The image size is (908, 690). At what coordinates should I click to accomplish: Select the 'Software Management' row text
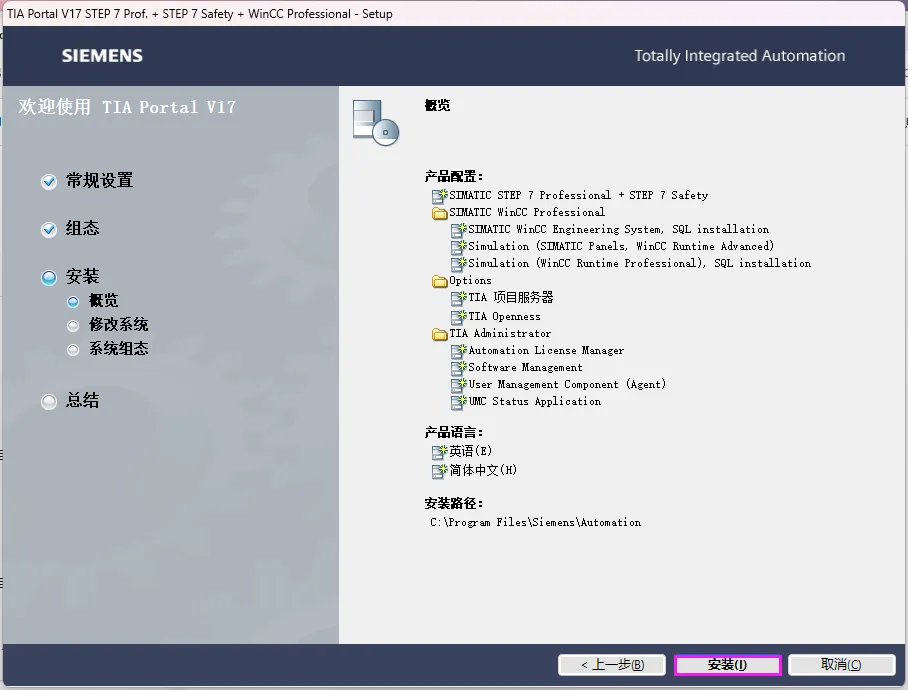point(525,368)
